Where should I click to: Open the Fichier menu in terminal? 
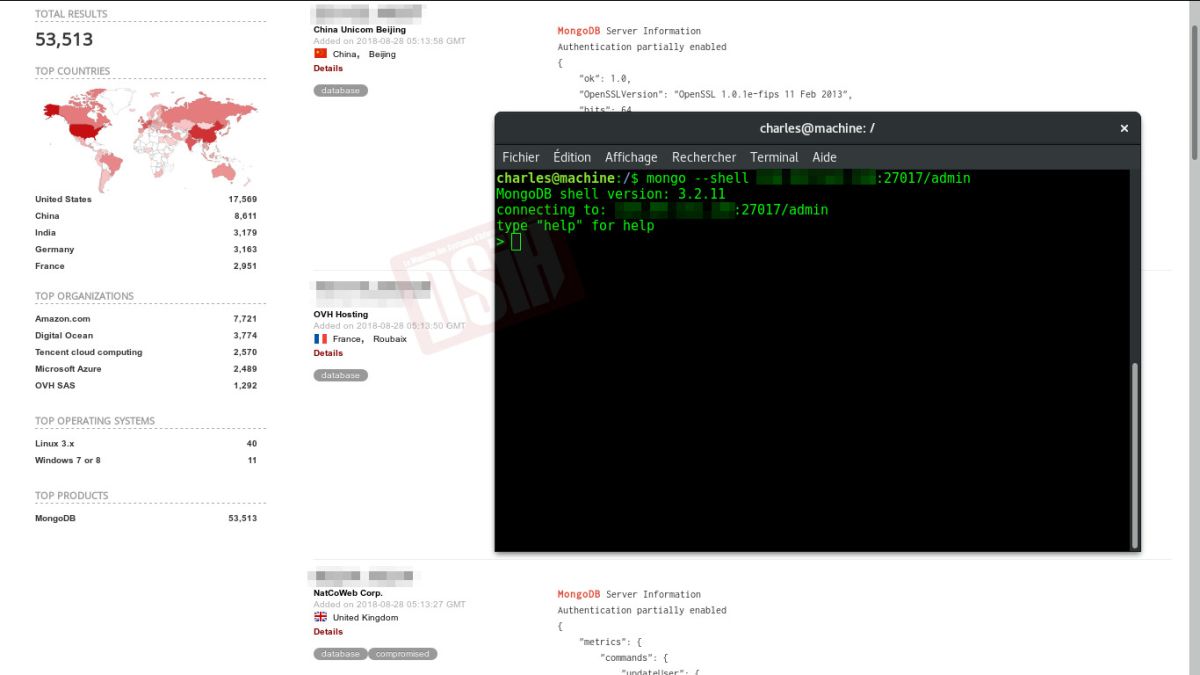click(x=520, y=158)
